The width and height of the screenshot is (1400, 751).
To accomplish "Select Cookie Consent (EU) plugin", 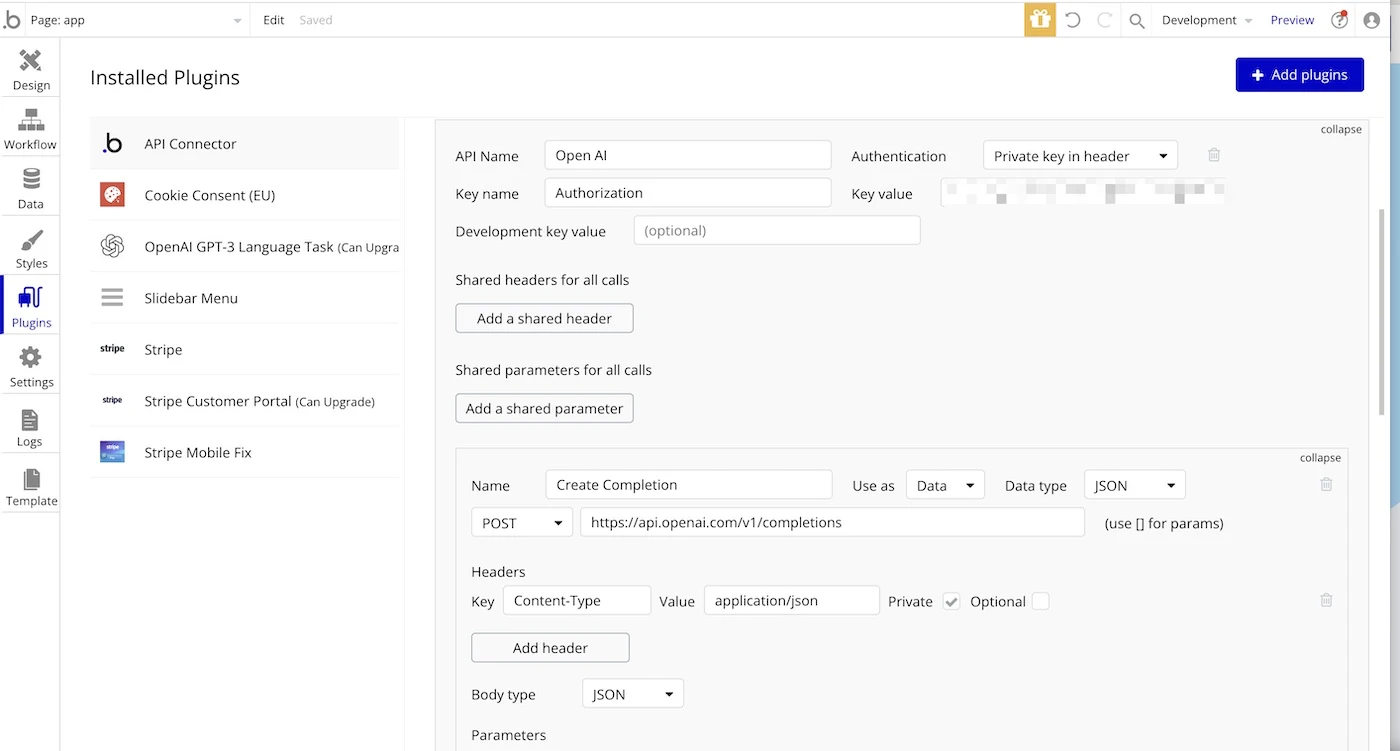I will click(x=244, y=195).
